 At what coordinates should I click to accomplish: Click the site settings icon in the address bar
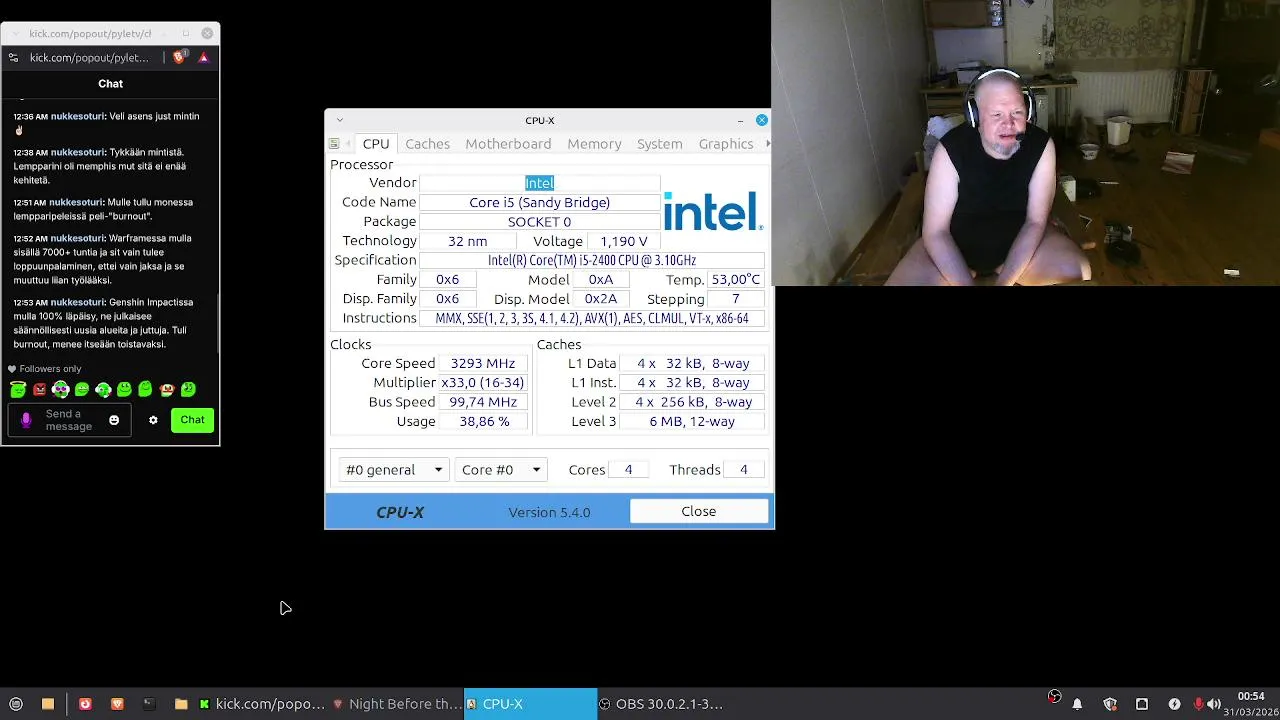click(x=12, y=58)
